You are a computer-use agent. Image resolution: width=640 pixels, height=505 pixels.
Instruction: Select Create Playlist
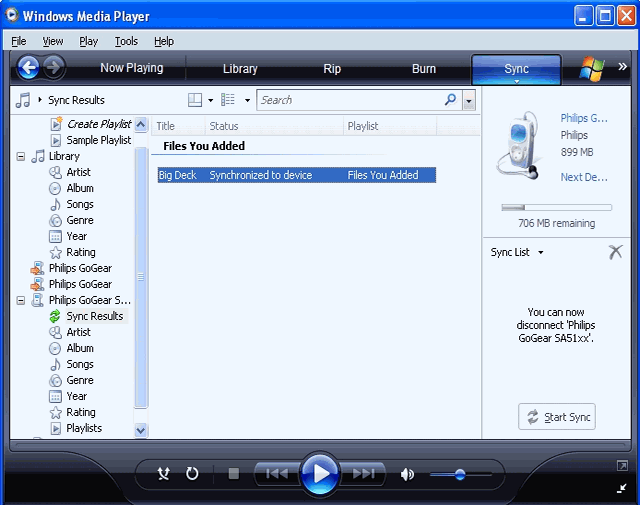point(99,124)
